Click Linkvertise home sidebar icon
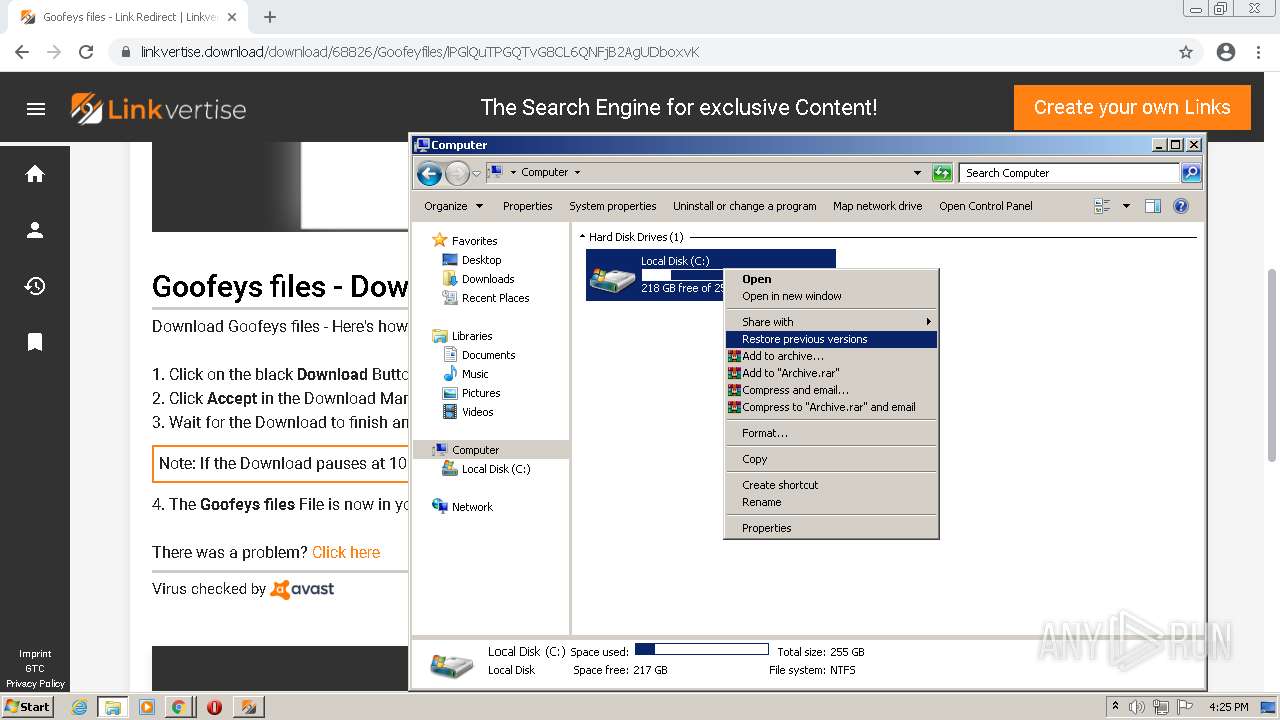 [35, 174]
